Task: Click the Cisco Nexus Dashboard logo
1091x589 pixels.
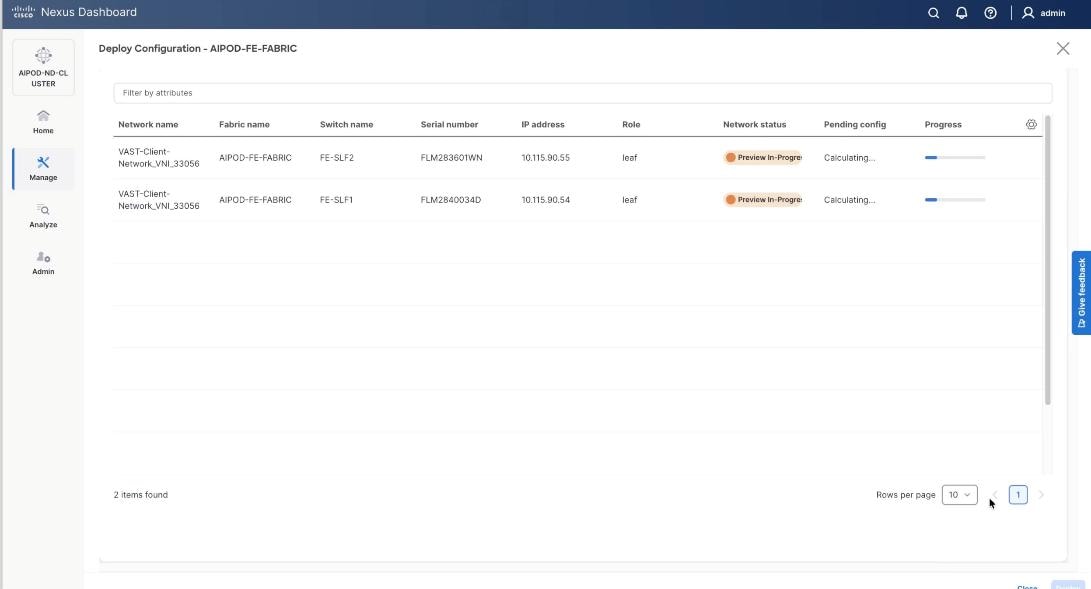Action: [74, 12]
